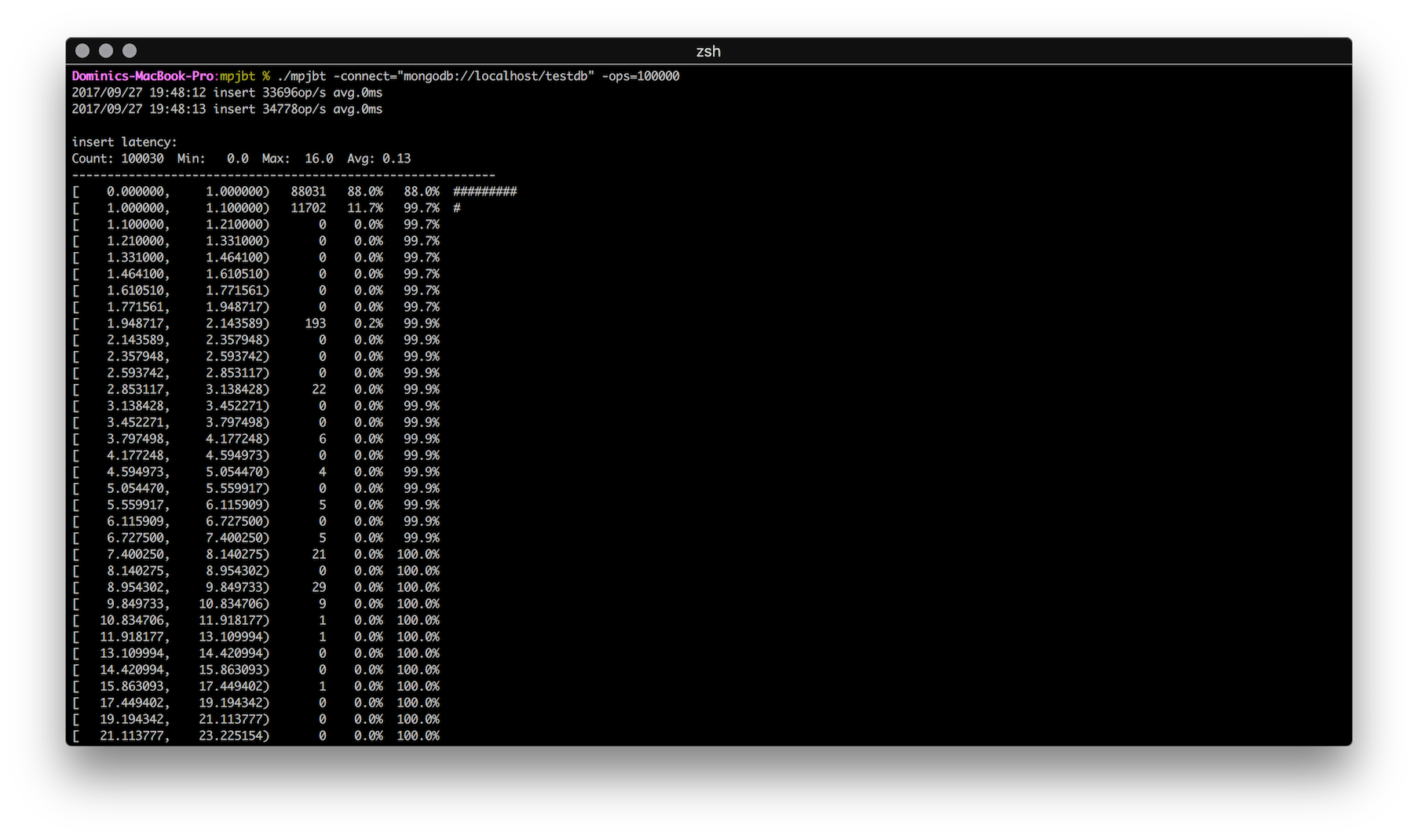Click the "9" count in the 9.849733 row
Image resolution: width=1418 pixels, height=840 pixels.
pos(323,604)
